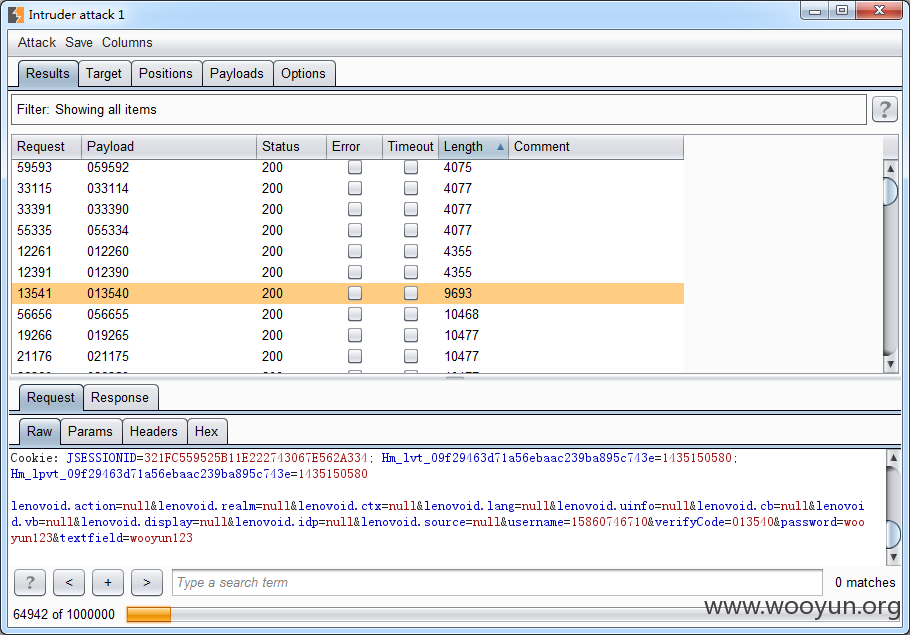Toggle Error checkbox for request 21176
910x635 pixels.
355,356
